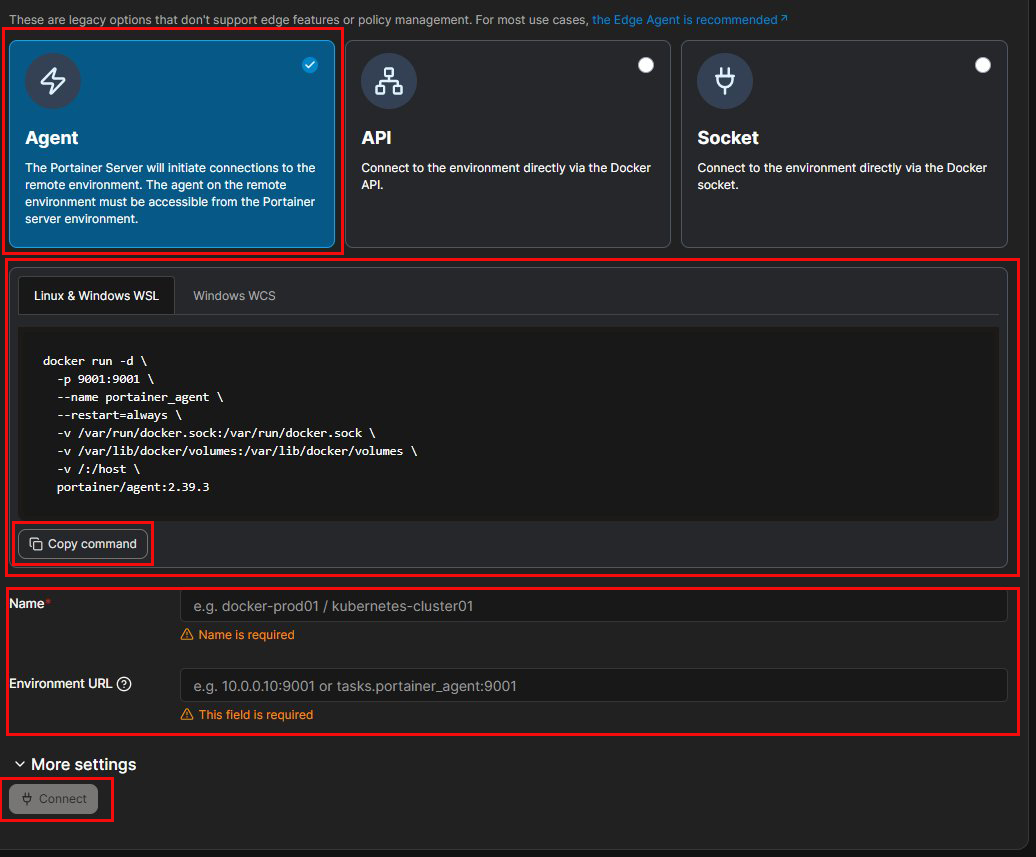Focus the Name input field
Image resolution: width=1036 pixels, height=857 pixels.
(593, 606)
